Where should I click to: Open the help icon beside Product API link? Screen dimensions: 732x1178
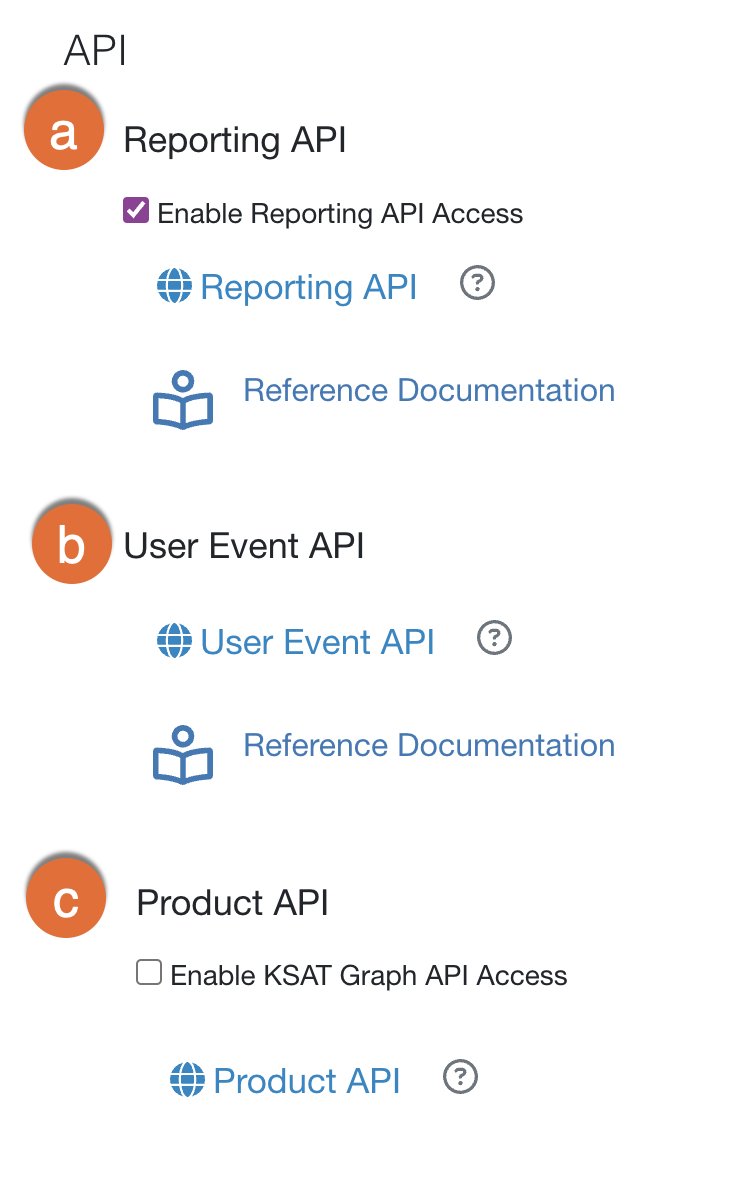click(x=460, y=1077)
